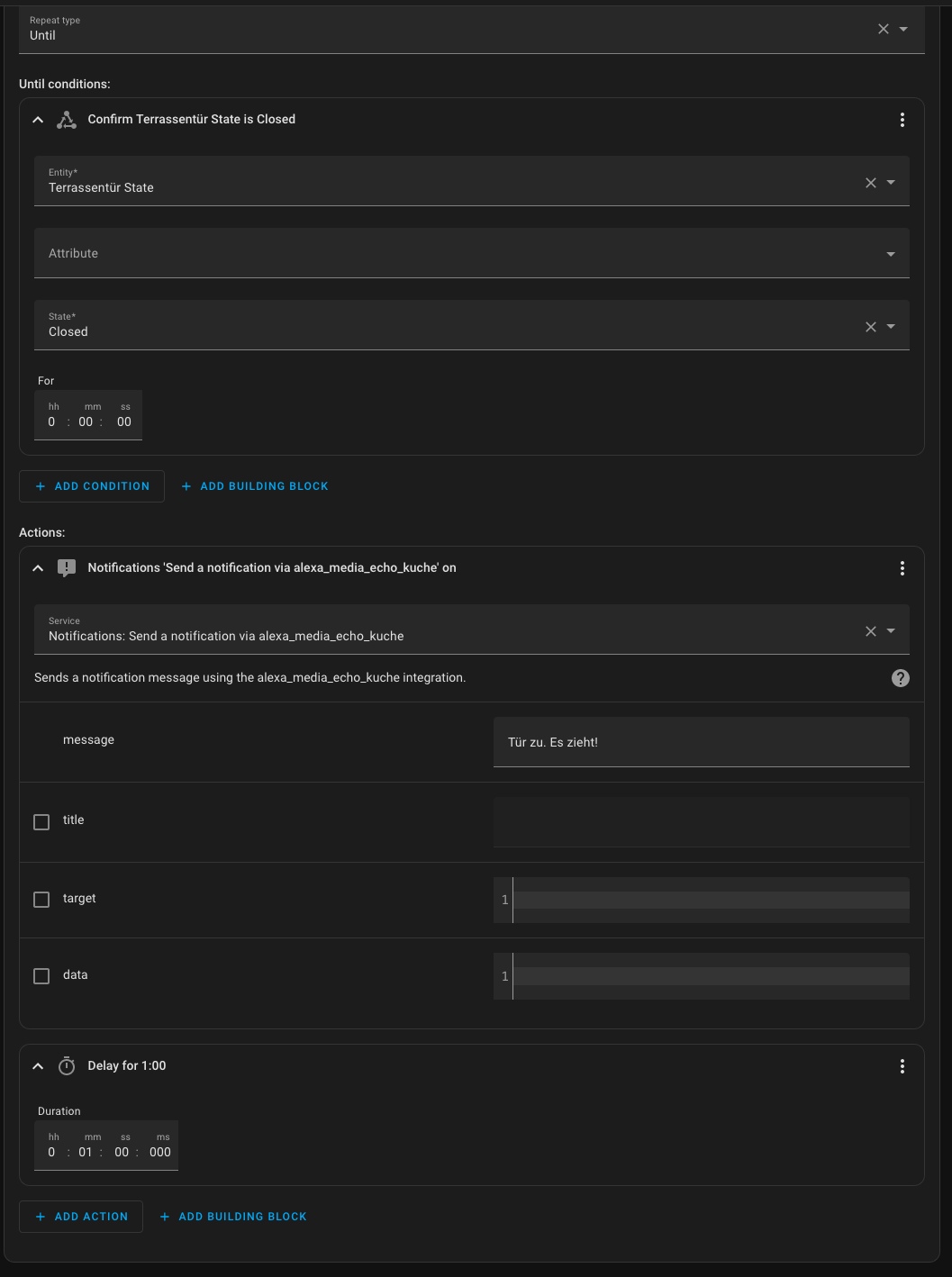Click Add Building Block under Actions
The width and height of the screenshot is (952, 1277).
coord(233,1217)
